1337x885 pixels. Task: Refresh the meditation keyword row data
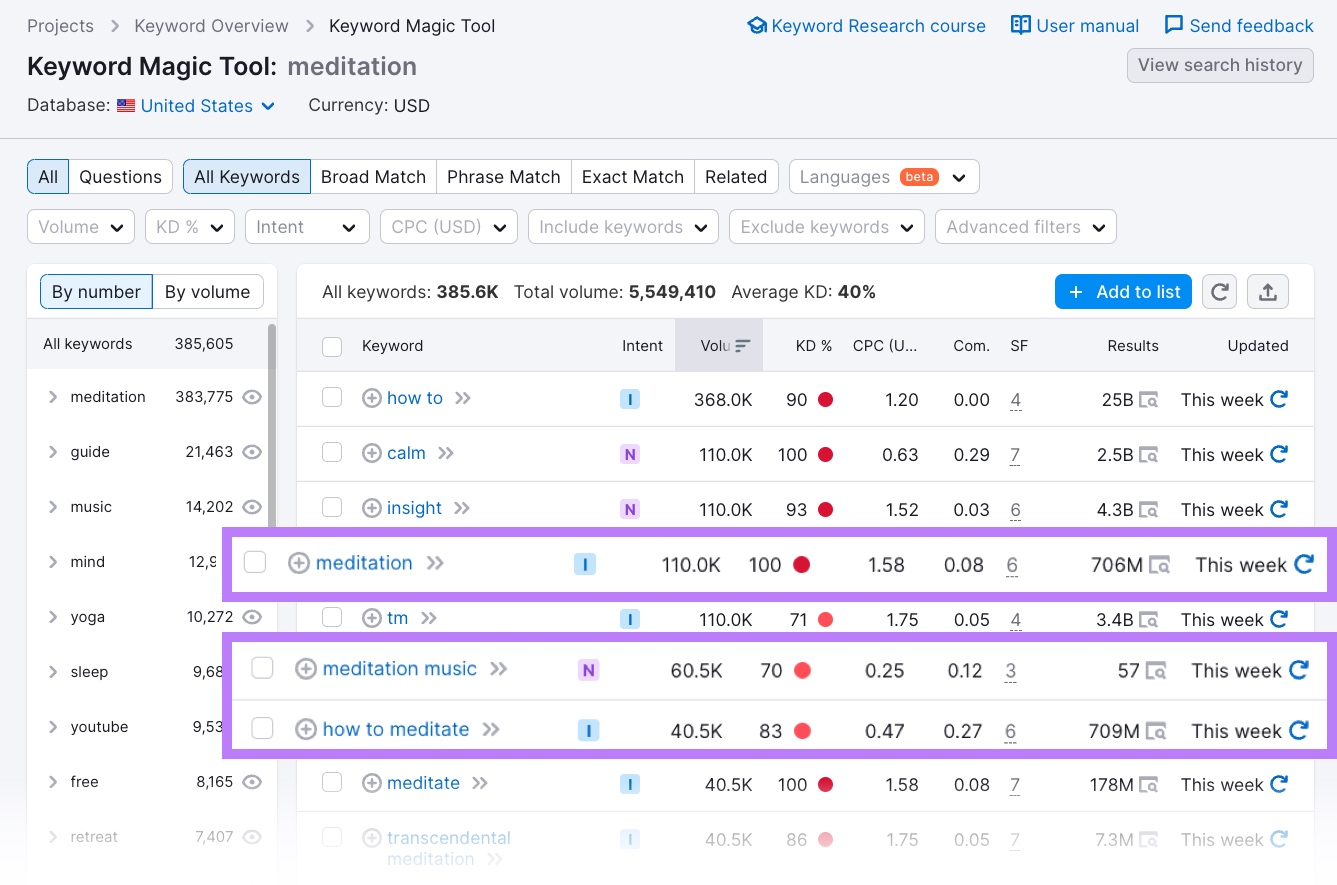pos(1303,564)
